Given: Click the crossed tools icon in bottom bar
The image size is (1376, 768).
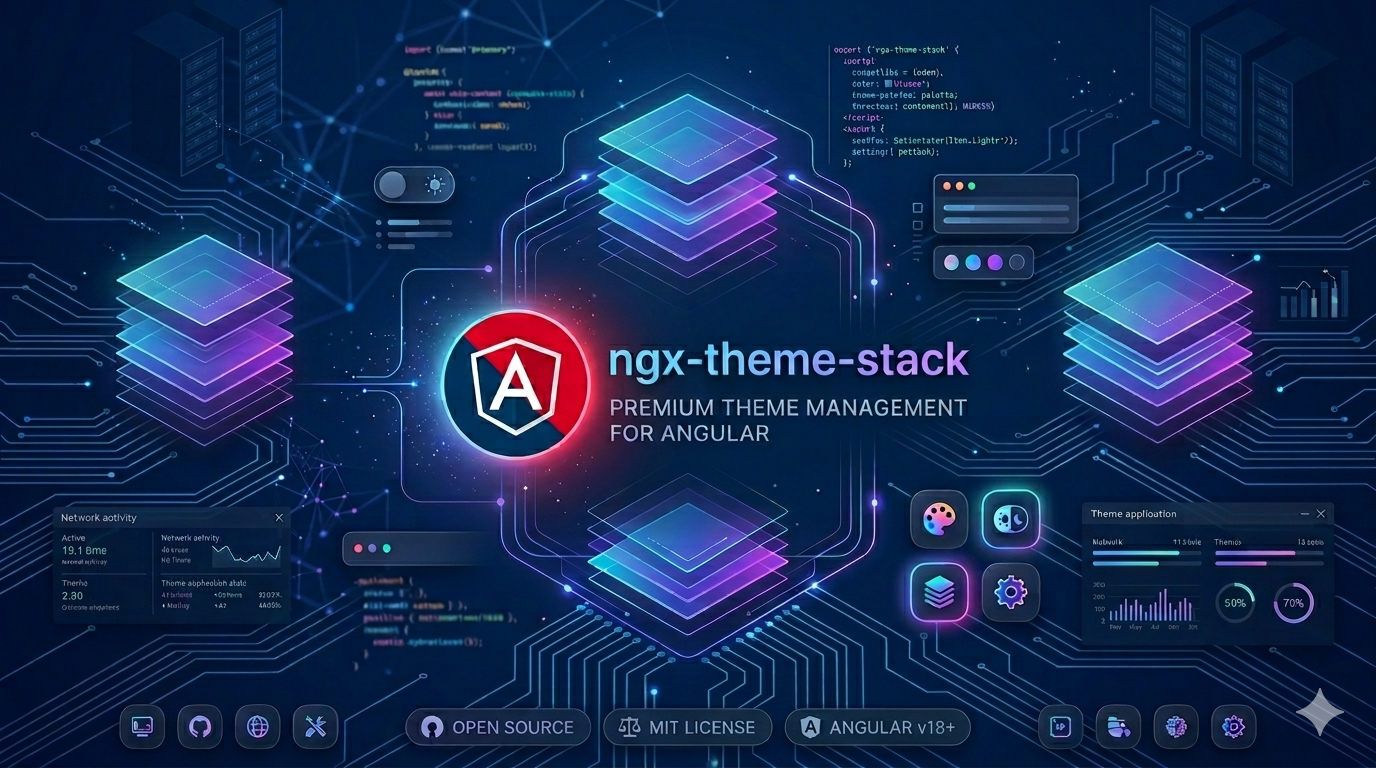Looking at the screenshot, I should (315, 727).
